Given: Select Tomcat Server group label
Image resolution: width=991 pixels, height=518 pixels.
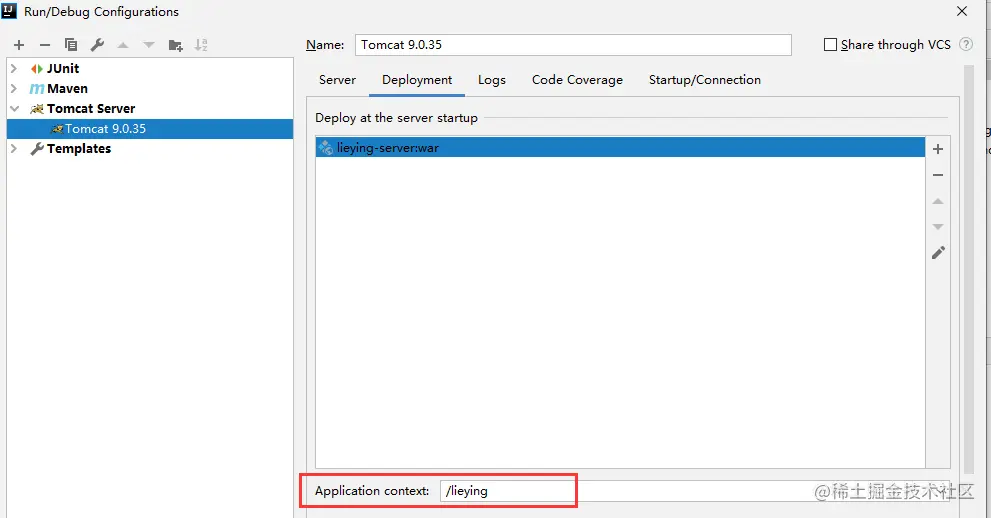Looking at the screenshot, I should click(91, 109).
